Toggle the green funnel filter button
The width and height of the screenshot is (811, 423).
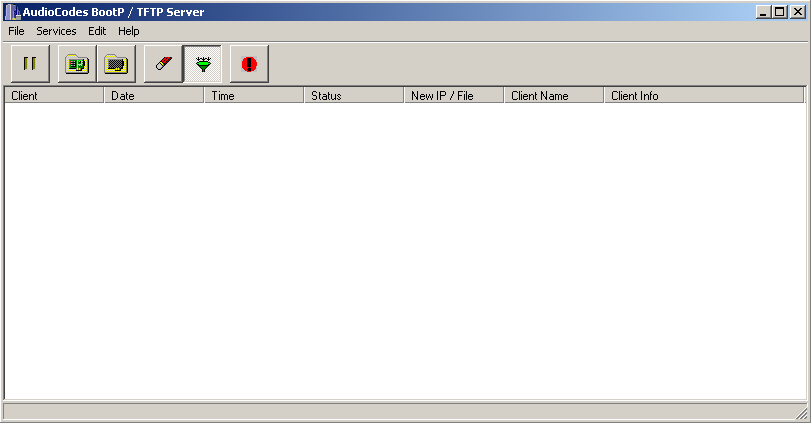tap(203, 64)
